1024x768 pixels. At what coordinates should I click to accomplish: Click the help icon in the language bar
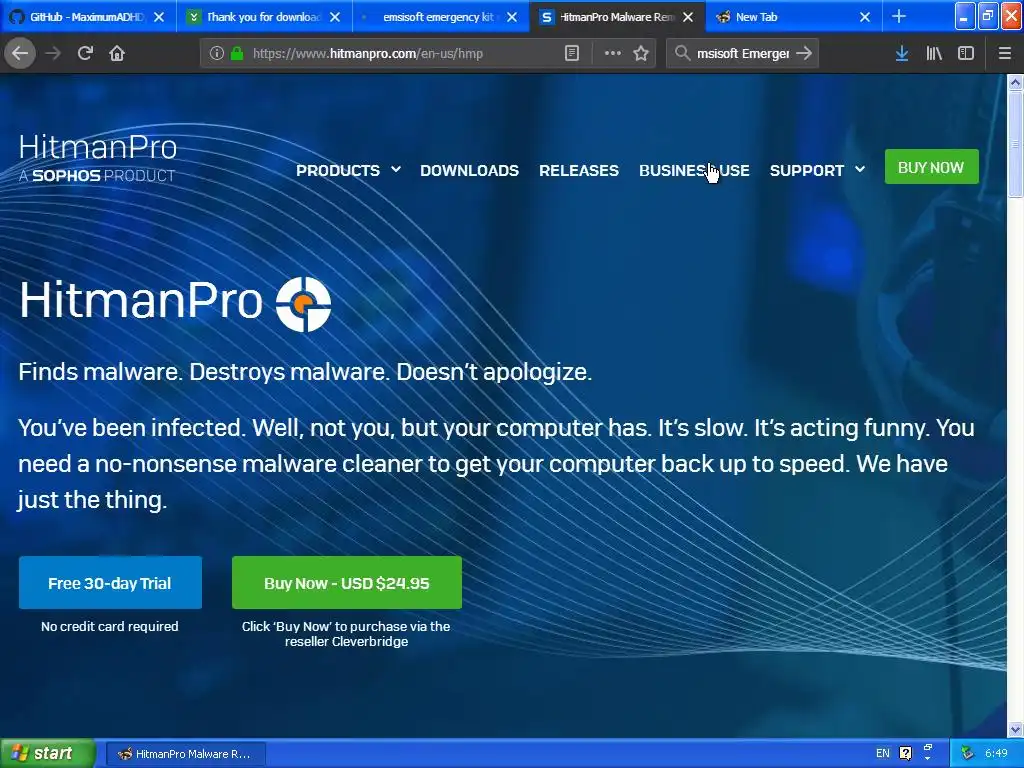point(905,753)
